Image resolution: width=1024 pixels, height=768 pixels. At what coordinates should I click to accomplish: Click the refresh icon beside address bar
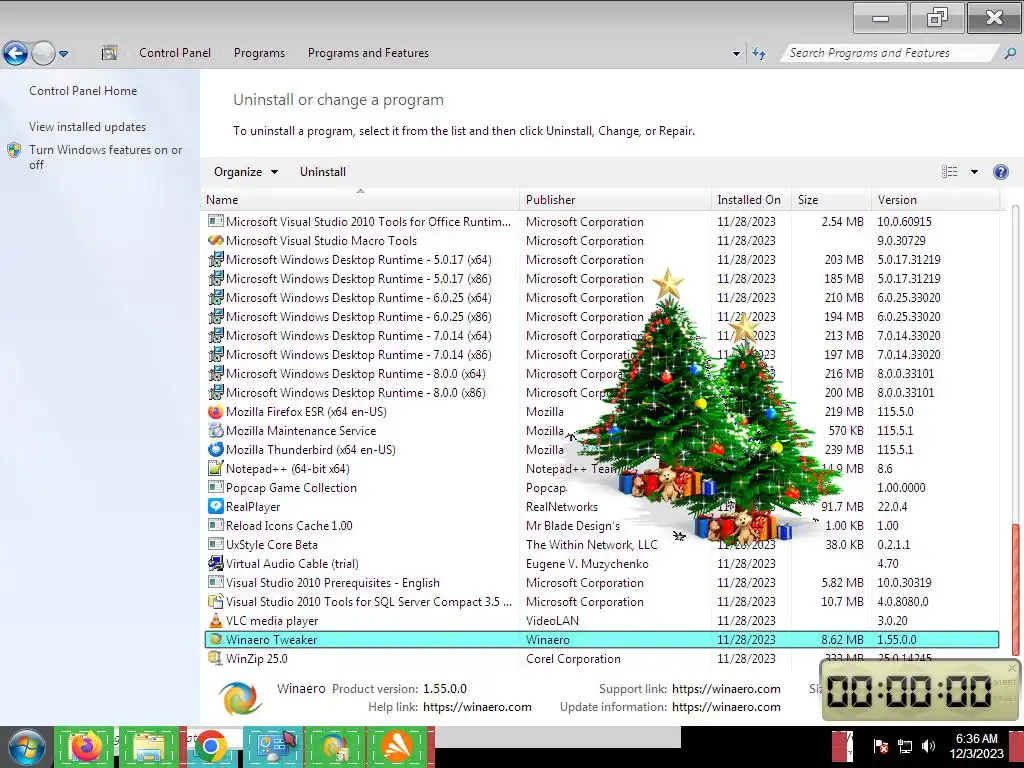click(x=759, y=54)
